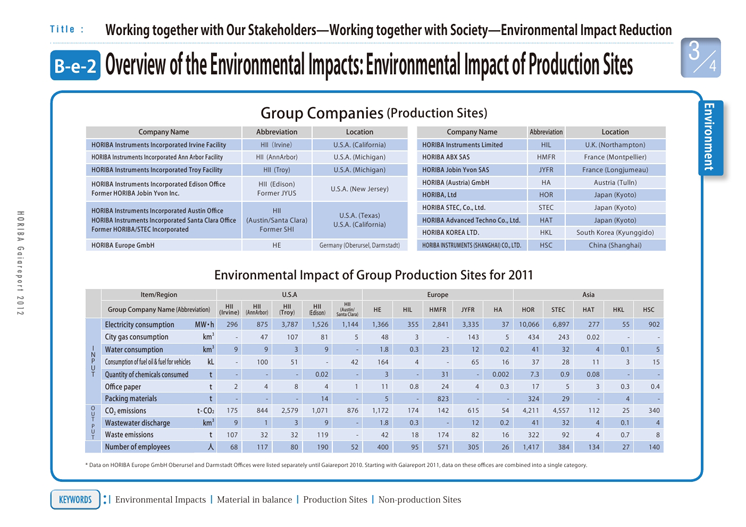Click the '823' packing materials value
The width and height of the screenshot is (746, 527).
[x=443, y=399]
